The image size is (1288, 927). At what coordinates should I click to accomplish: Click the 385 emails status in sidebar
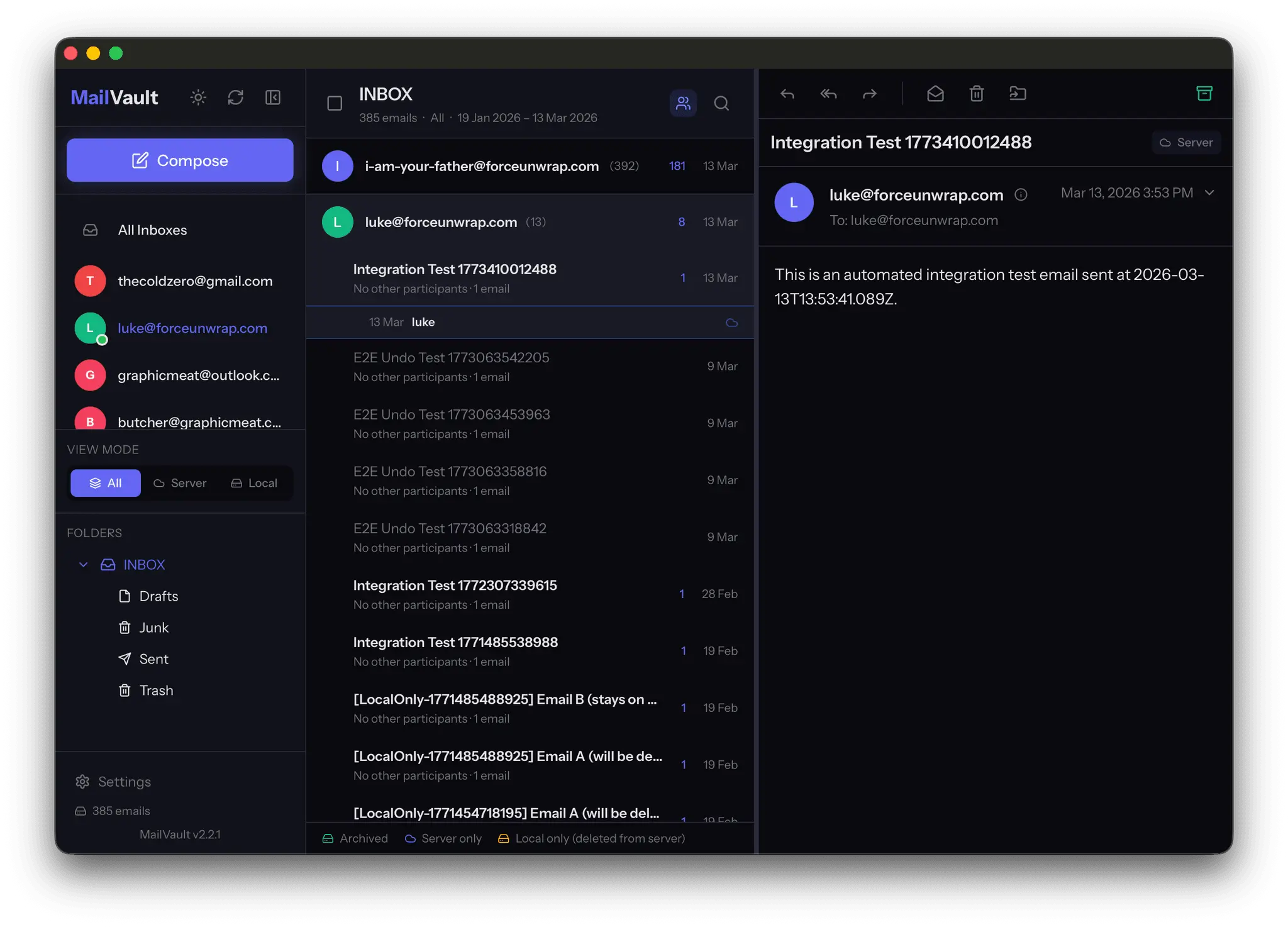[x=113, y=811]
